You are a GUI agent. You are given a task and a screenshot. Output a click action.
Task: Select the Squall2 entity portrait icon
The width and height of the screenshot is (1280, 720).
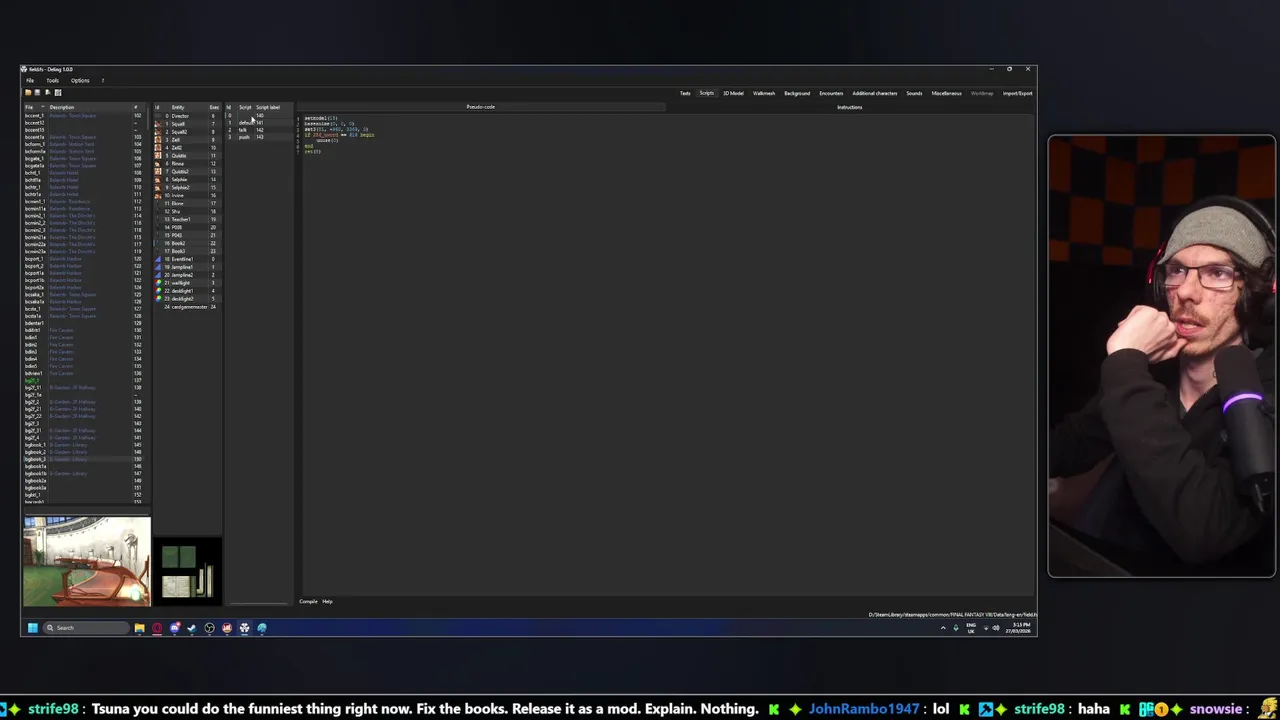click(158, 132)
